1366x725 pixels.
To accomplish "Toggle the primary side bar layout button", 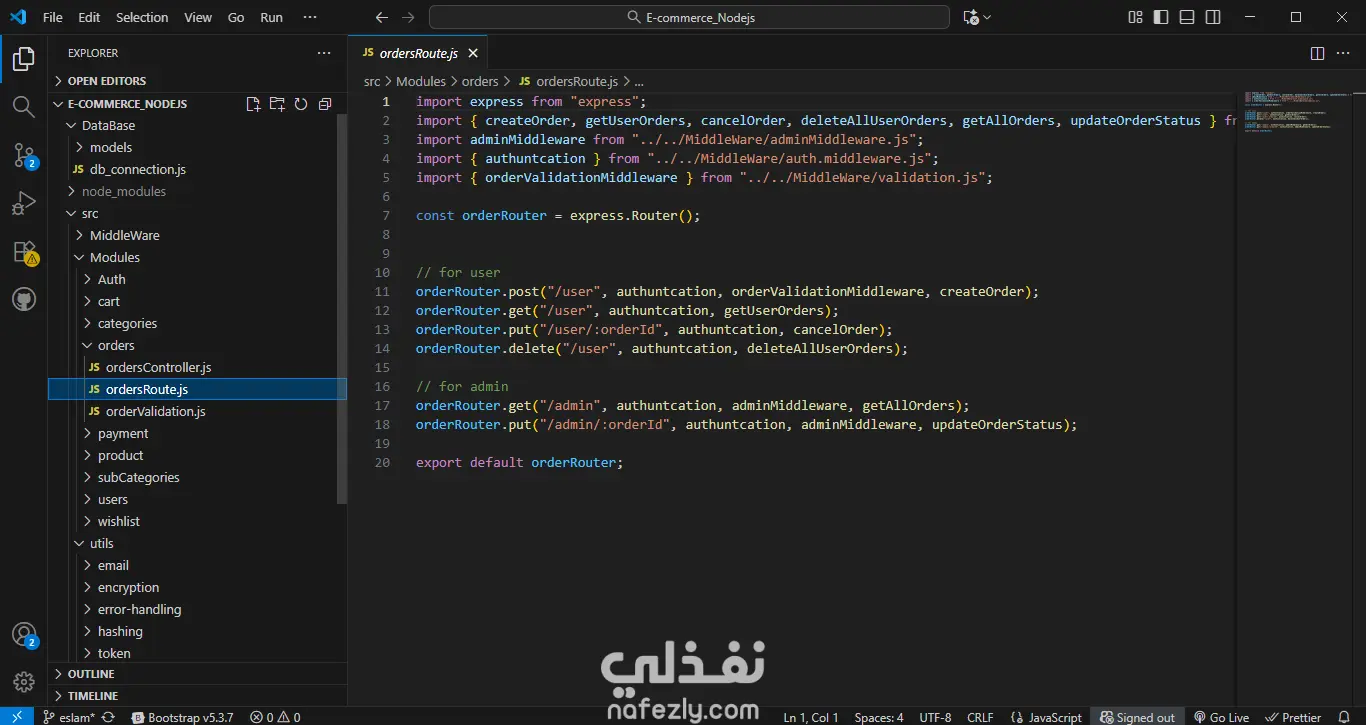I will pos(1161,17).
